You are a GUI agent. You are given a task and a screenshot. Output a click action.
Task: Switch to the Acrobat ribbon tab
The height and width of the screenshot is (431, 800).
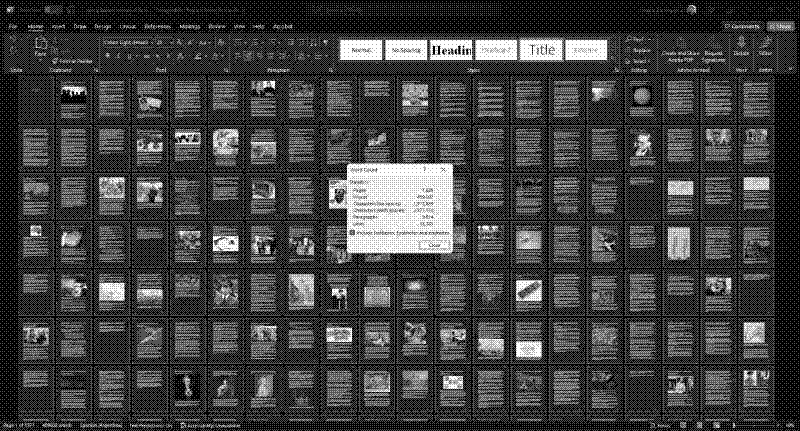click(283, 27)
